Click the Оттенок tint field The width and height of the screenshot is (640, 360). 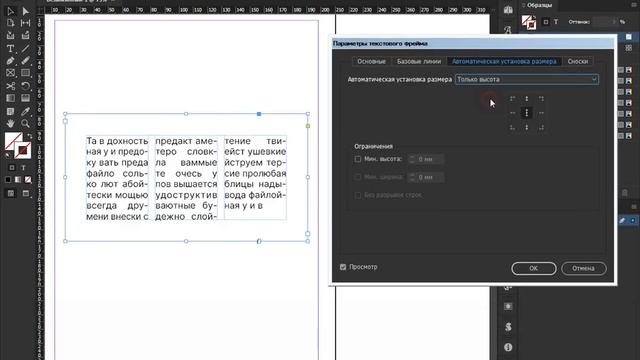[x=604, y=22]
